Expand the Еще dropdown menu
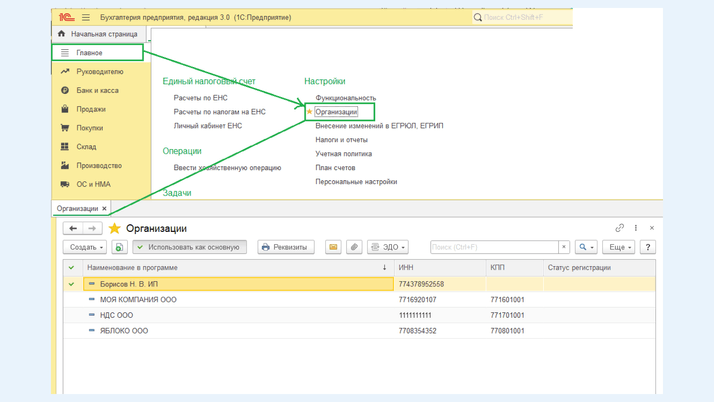The height and width of the screenshot is (402, 714). (x=619, y=247)
